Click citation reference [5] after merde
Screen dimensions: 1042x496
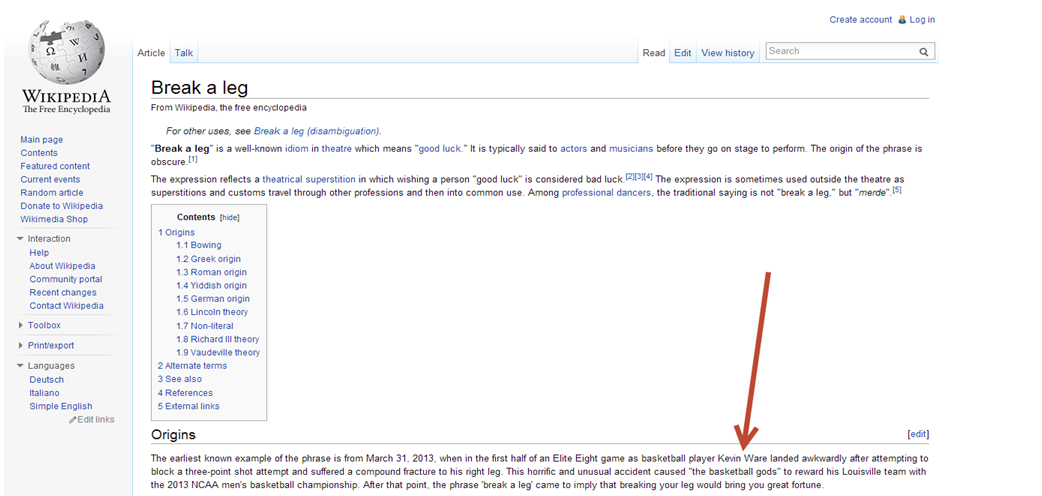[897, 190]
